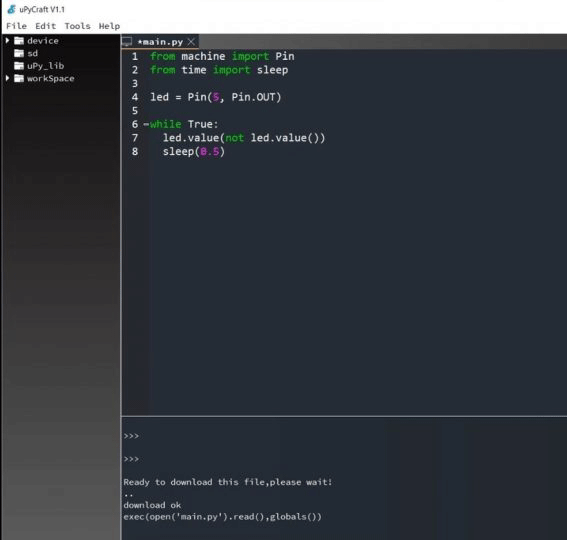Open the Edit menu

click(46, 26)
